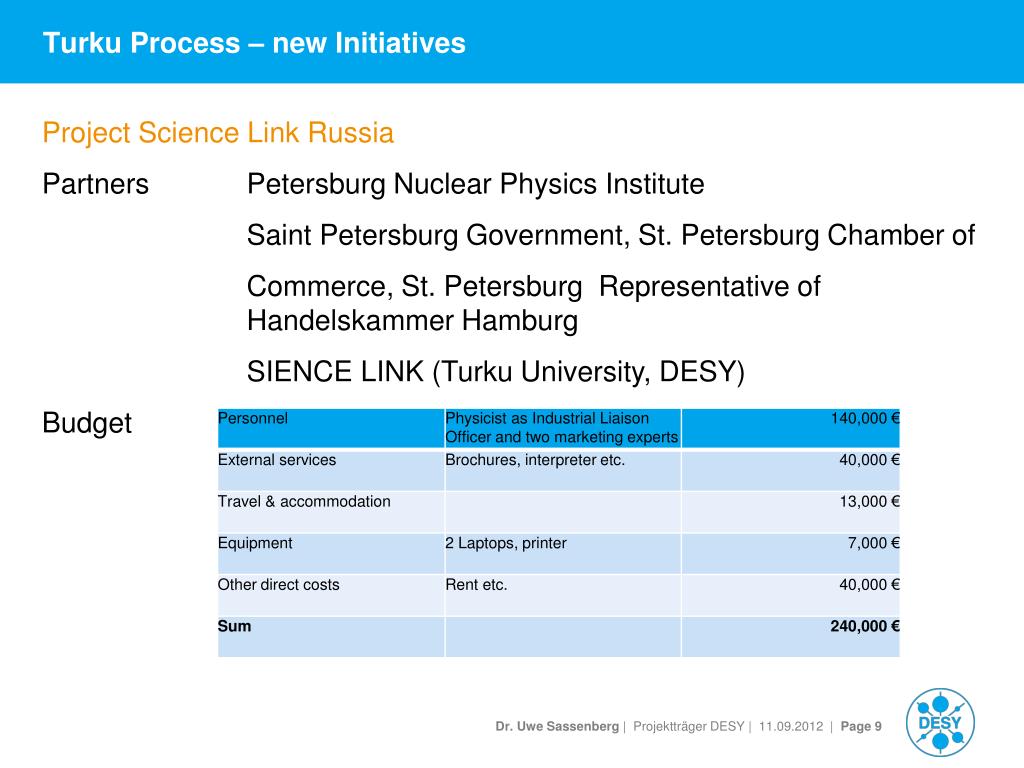Select the heading 'Project Science Link Russia'
The image size is (1024, 768).
click(x=218, y=133)
